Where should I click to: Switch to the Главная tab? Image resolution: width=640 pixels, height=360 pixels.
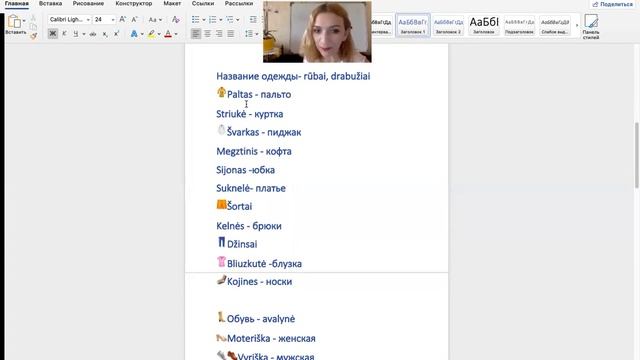17,4
